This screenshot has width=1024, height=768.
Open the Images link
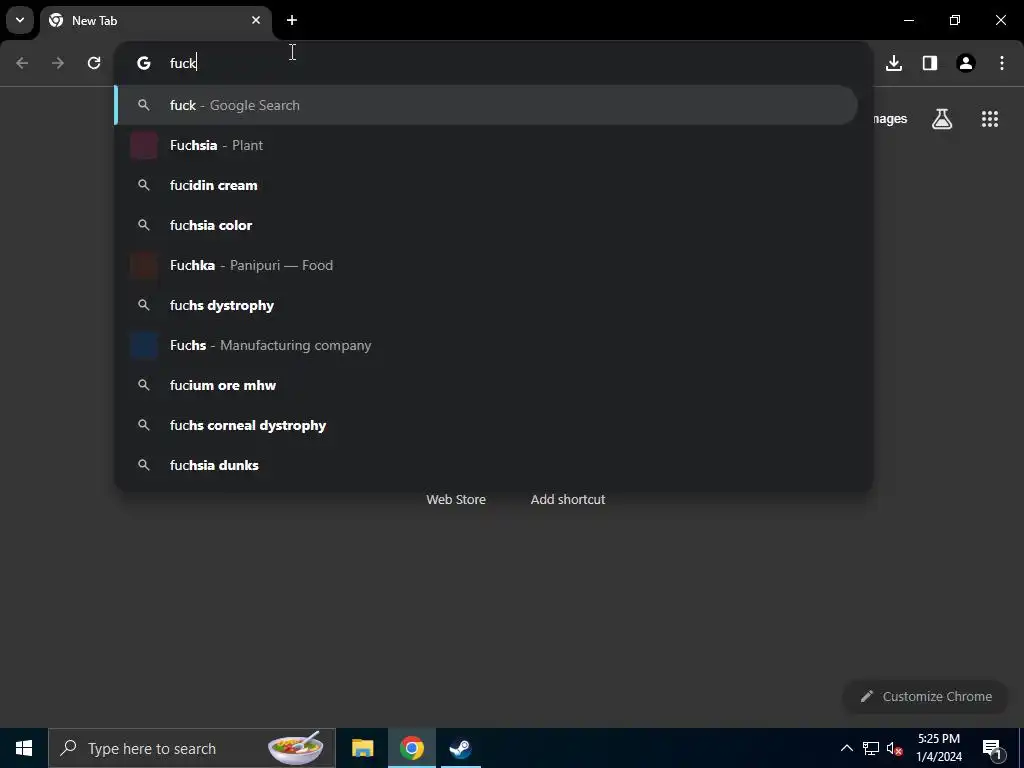[889, 119]
